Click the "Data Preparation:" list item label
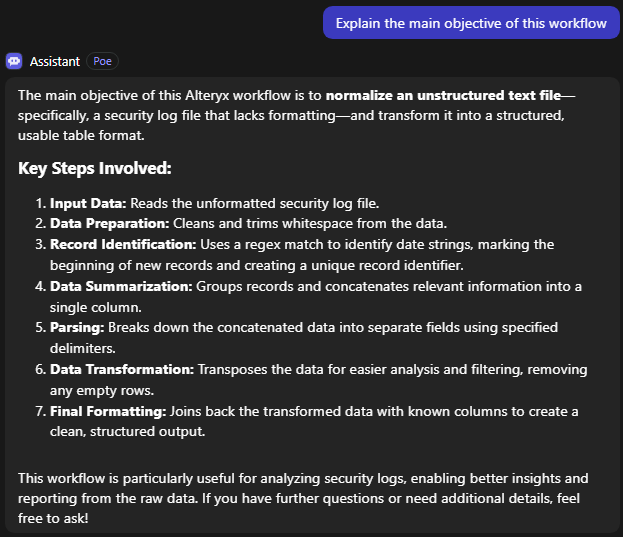Image resolution: width=623 pixels, height=537 pixels. pos(108,223)
